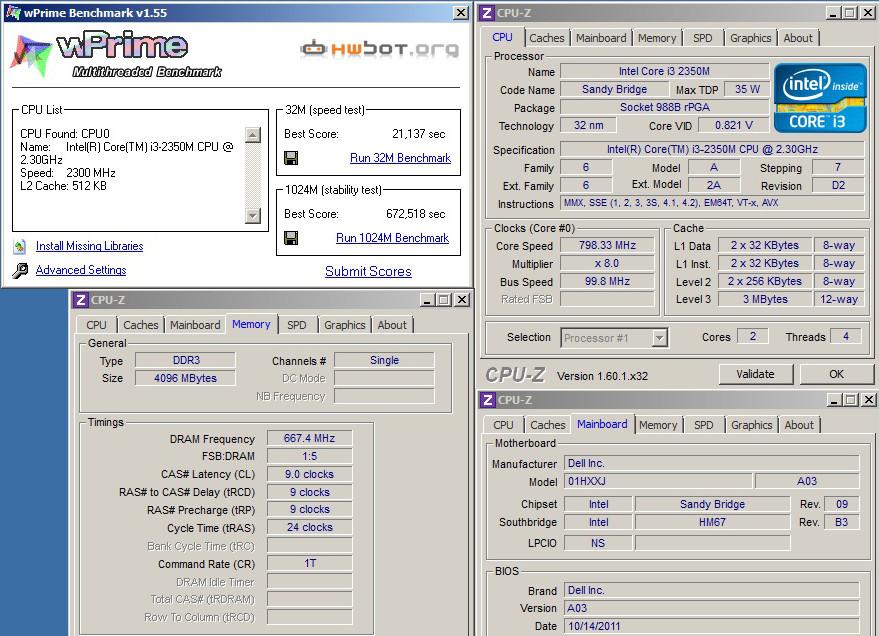Select About tab in CPU-Z Mainboard window
The image size is (879, 636).
[x=799, y=425]
